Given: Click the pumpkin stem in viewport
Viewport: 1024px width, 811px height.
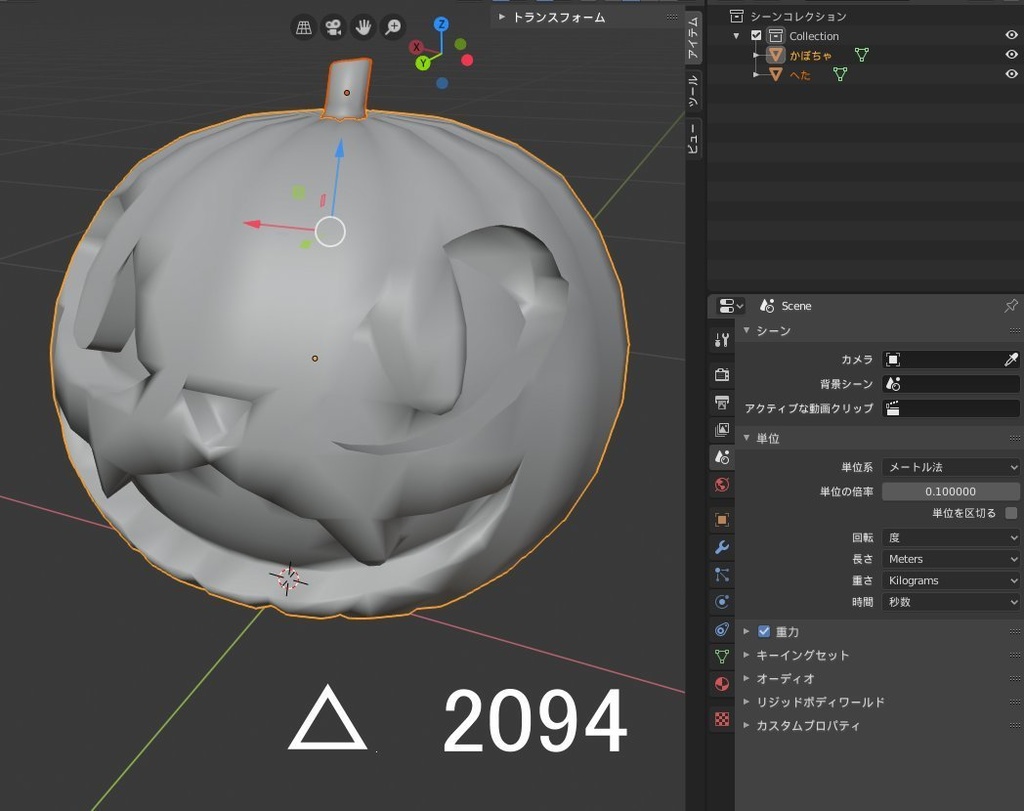Looking at the screenshot, I should pos(347,89).
